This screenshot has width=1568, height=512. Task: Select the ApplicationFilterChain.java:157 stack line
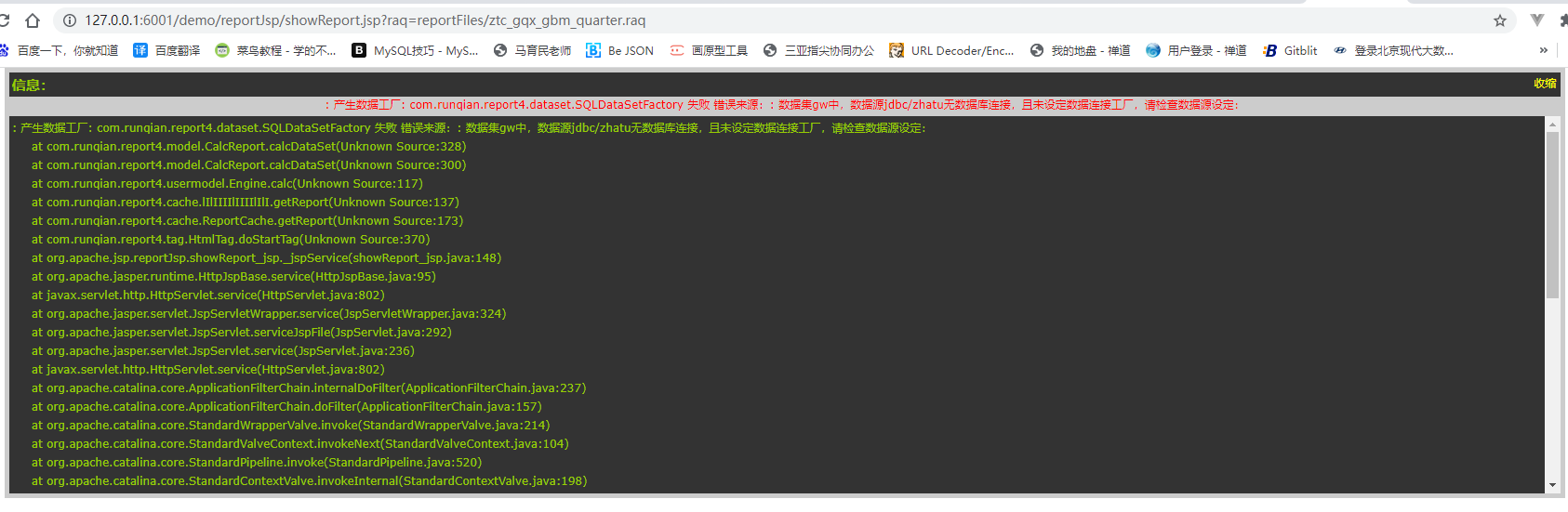[x=286, y=407]
